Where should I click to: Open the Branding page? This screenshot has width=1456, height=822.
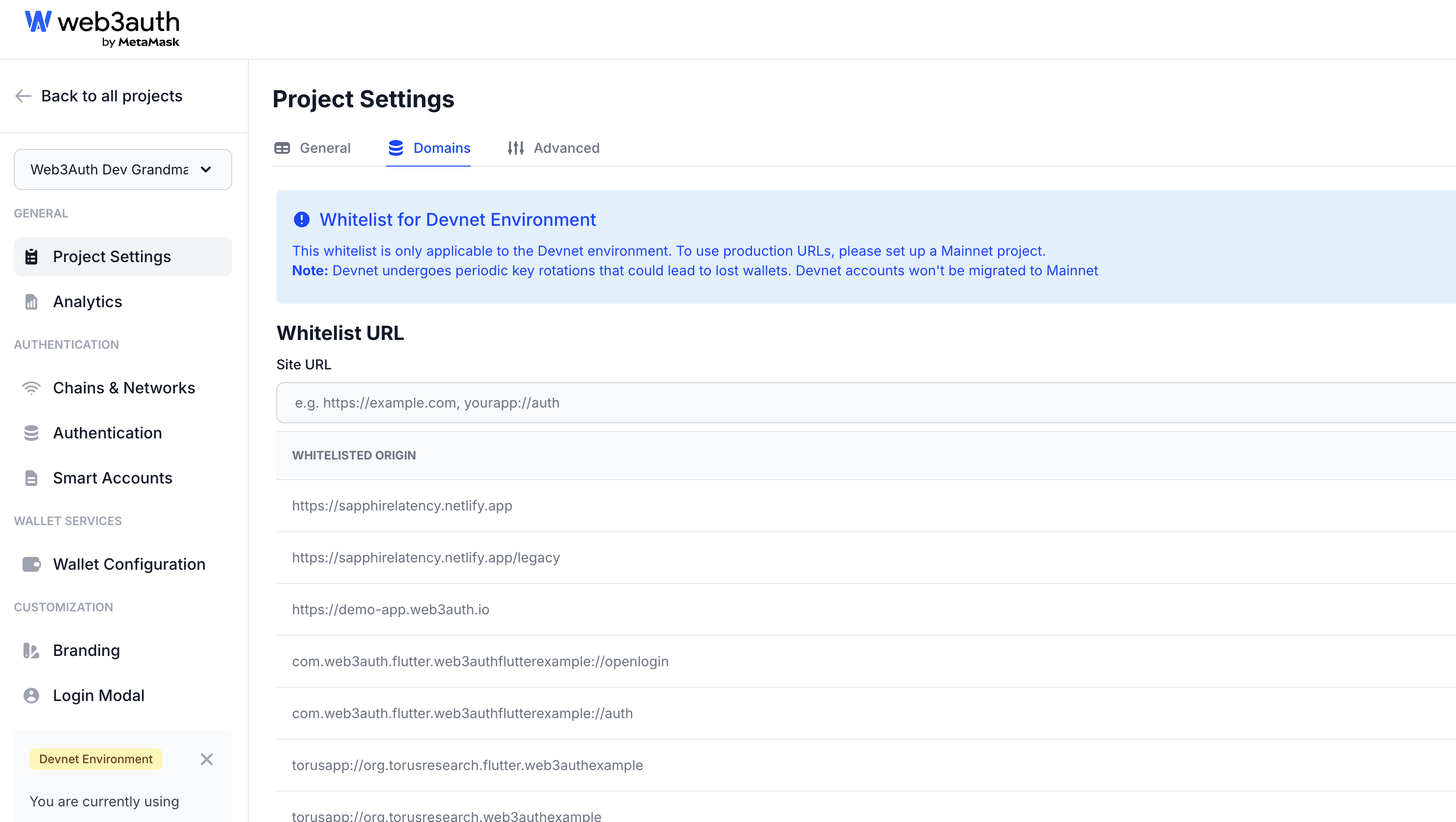(x=122, y=651)
